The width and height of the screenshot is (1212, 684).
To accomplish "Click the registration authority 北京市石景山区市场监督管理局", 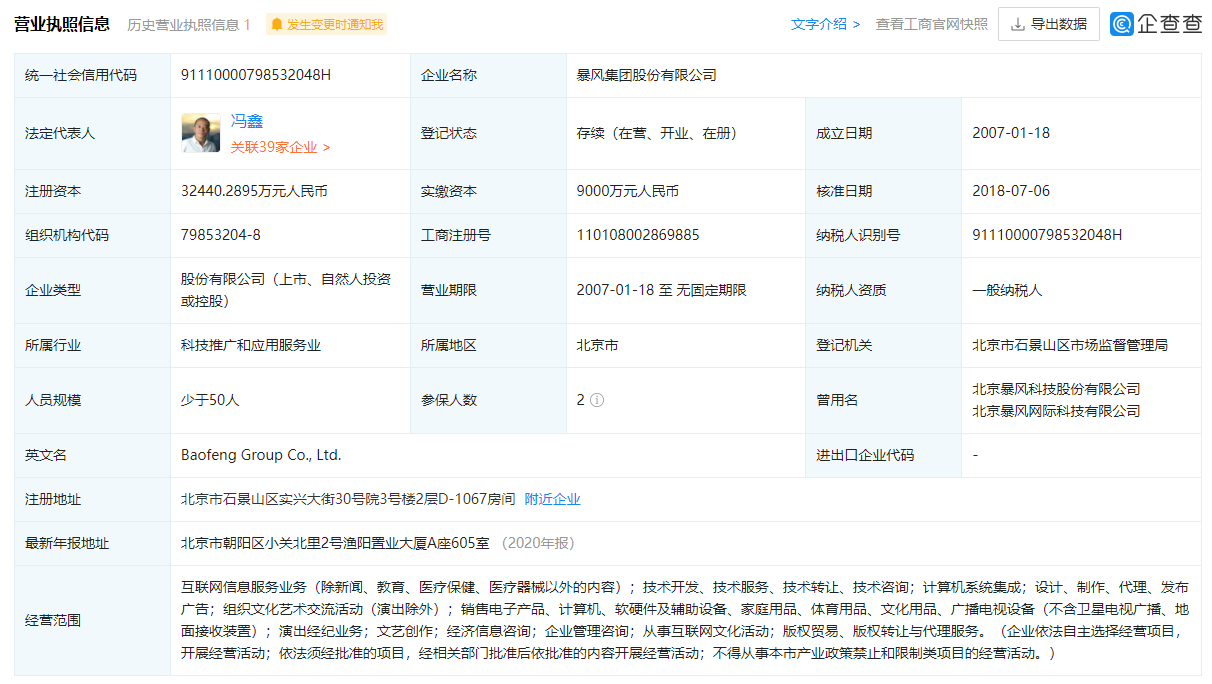I will tap(1070, 345).
